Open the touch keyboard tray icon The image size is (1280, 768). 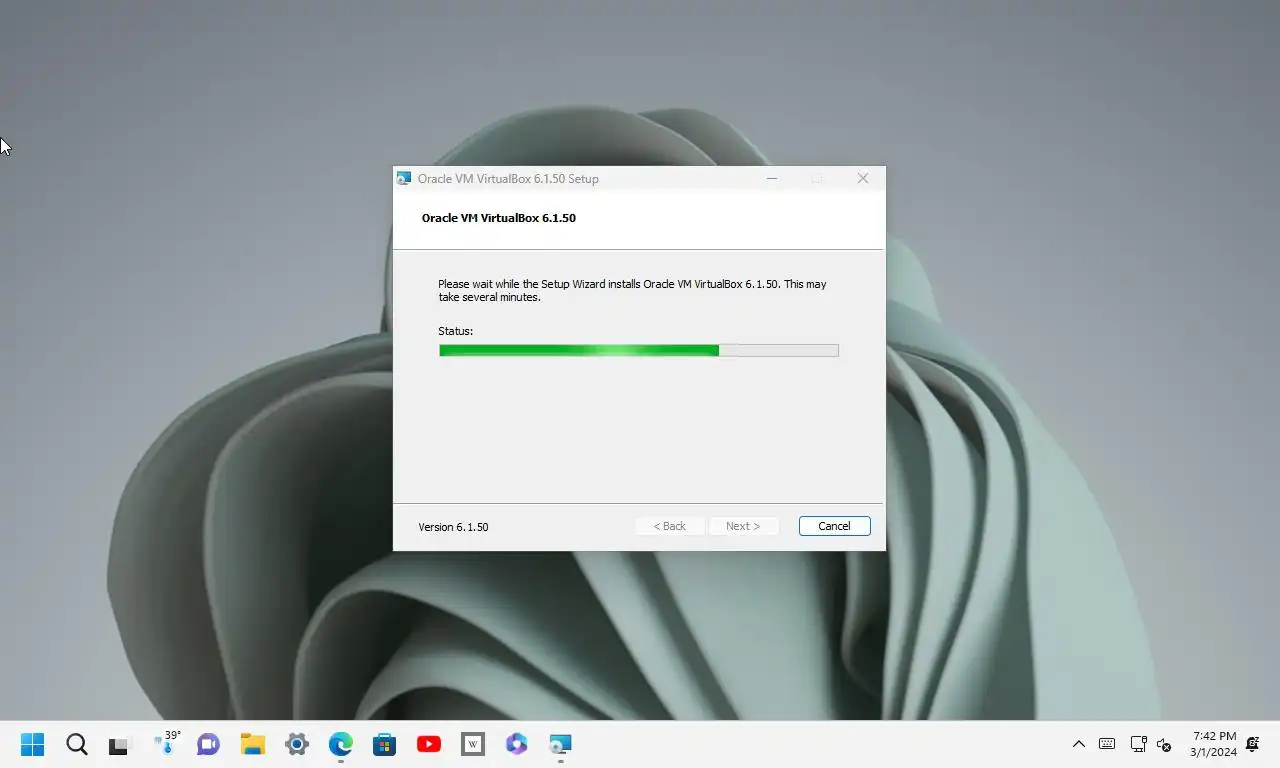click(1107, 744)
